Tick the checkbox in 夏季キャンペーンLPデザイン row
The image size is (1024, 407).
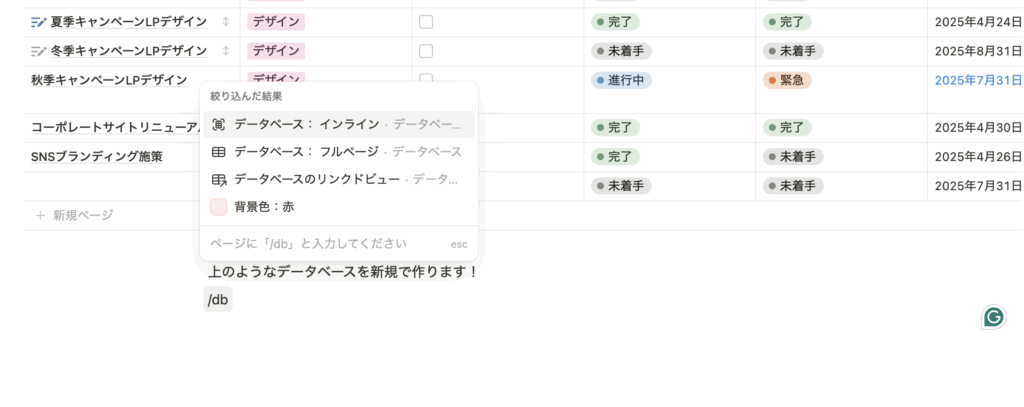pos(426,21)
